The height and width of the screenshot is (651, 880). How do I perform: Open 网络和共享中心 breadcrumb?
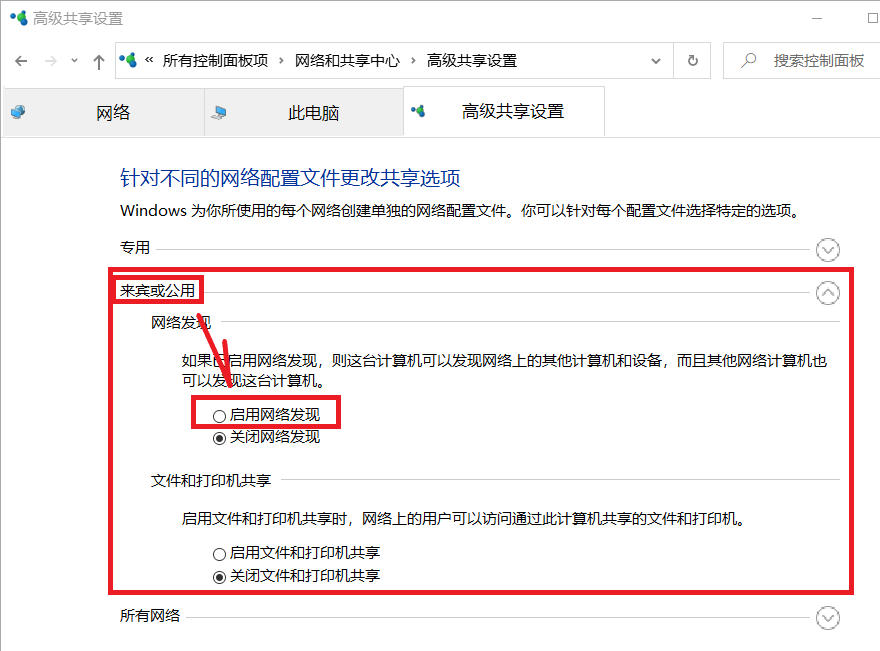(x=347, y=60)
